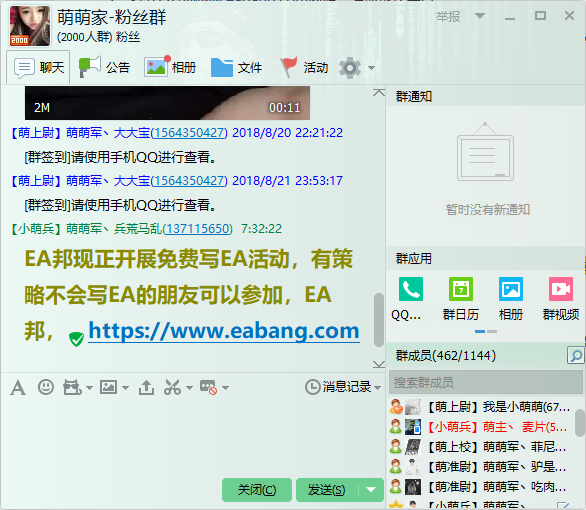Open the emoji smiley picker
Image resolution: width=586 pixels, height=510 pixels.
pyautogui.click(x=46, y=387)
